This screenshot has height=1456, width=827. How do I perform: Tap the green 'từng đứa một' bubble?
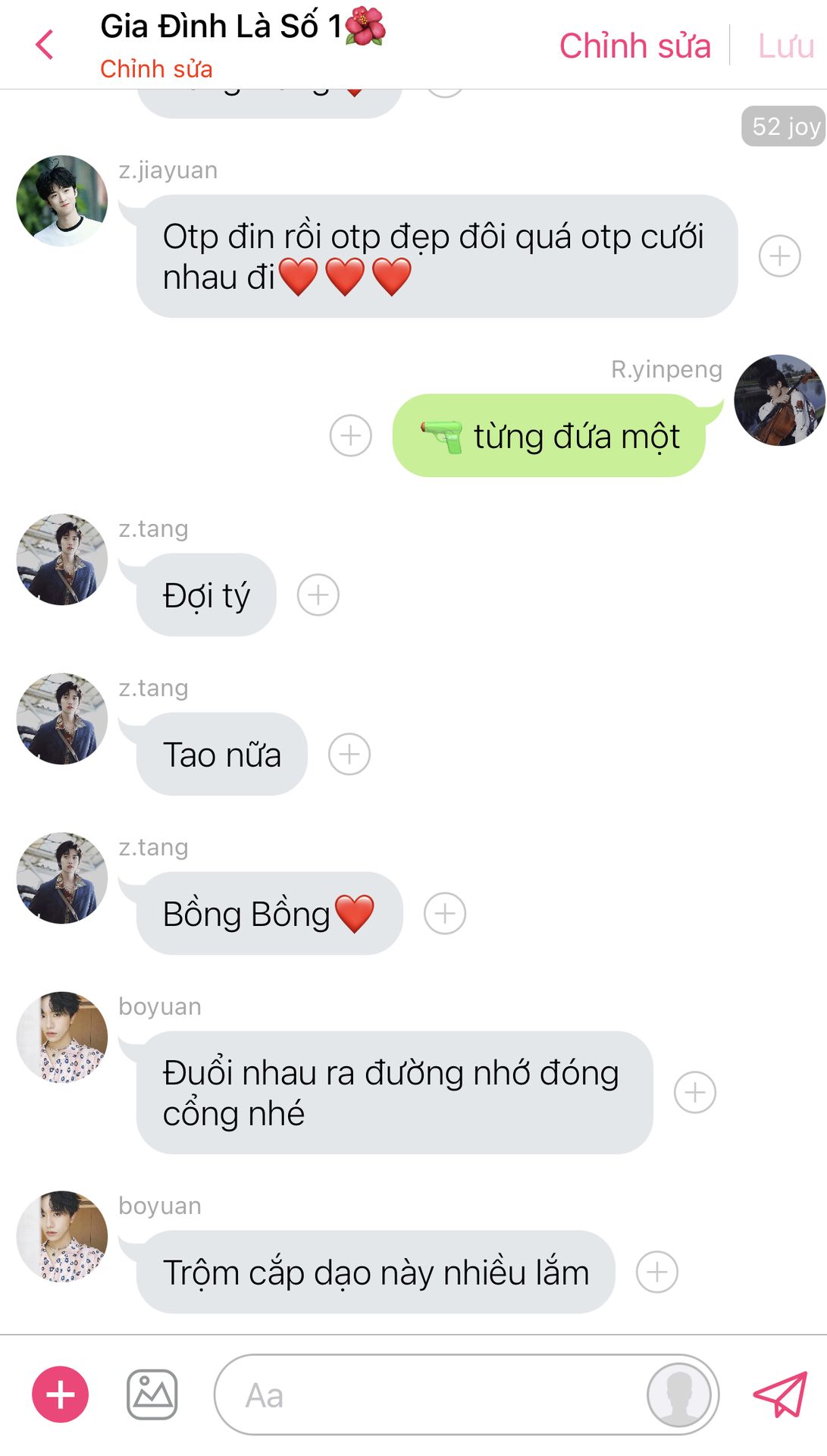pyautogui.click(x=550, y=436)
